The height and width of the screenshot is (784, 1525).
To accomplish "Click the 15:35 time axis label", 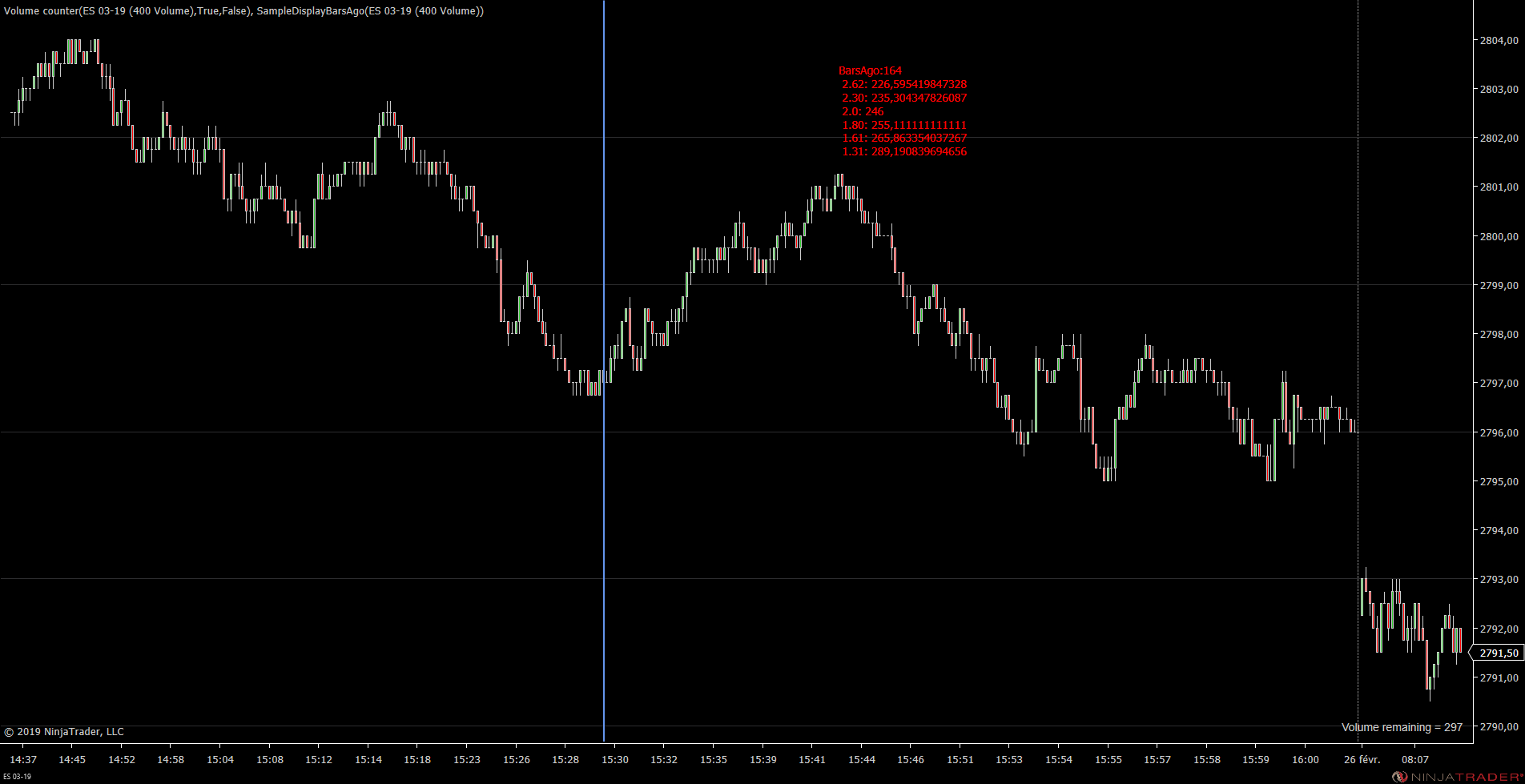I will click(714, 759).
